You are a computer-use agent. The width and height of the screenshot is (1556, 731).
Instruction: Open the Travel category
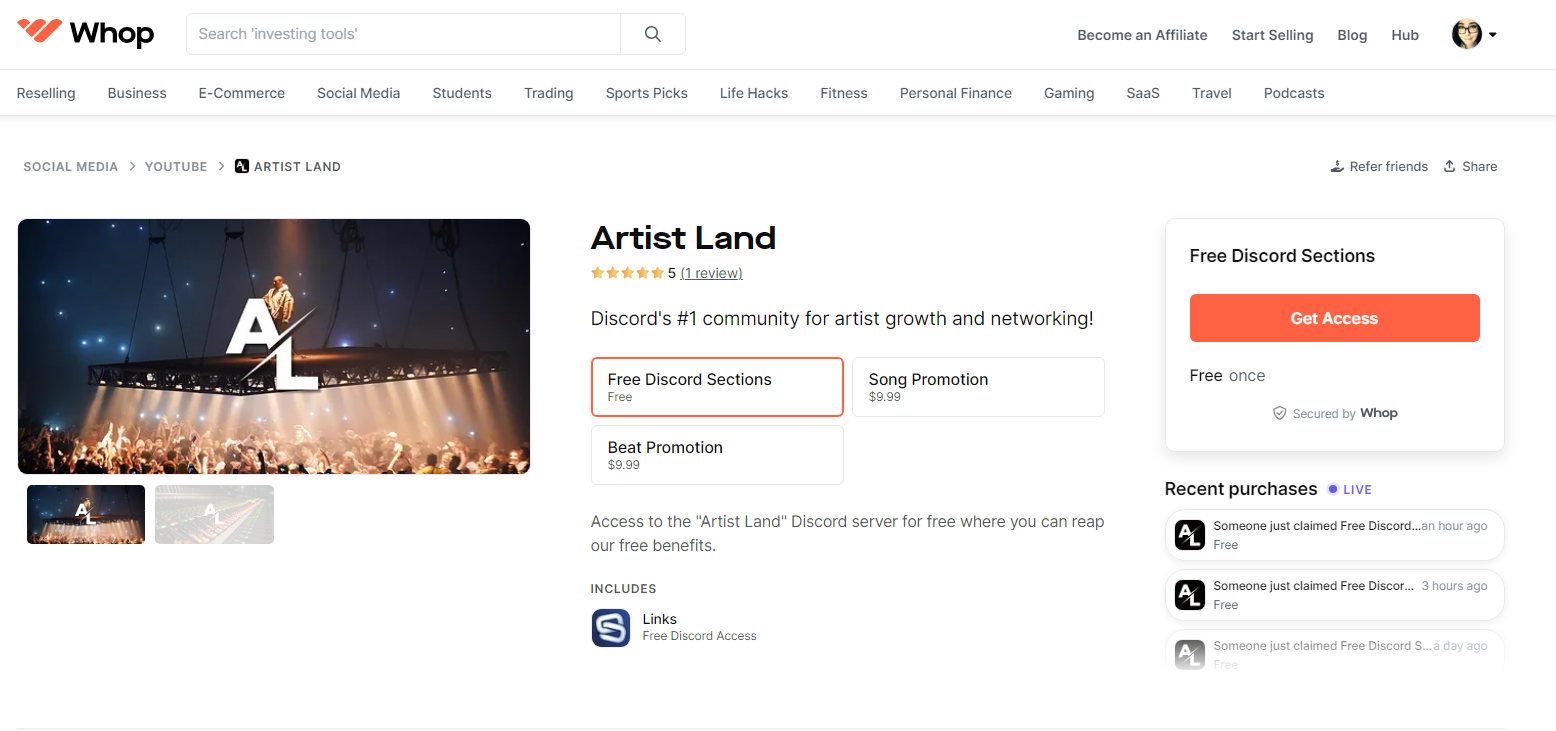point(1212,93)
